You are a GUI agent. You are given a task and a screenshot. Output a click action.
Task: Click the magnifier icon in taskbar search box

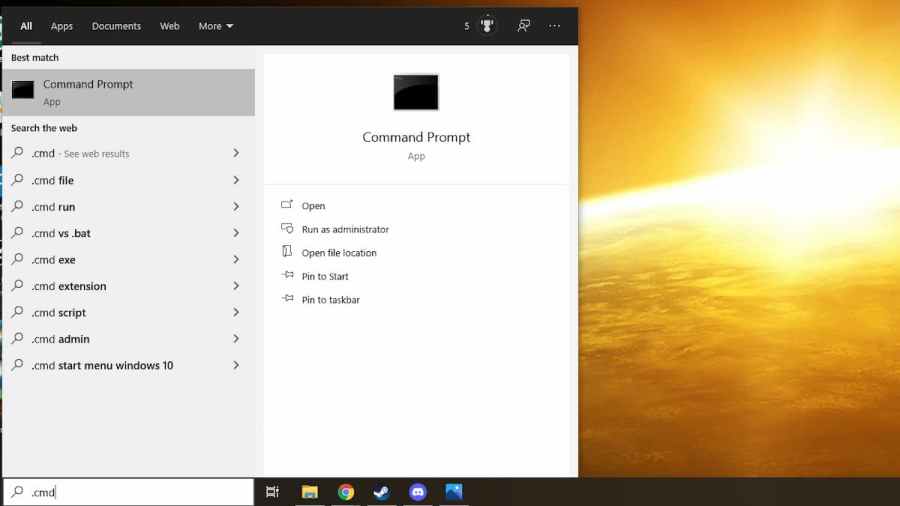[x=18, y=492]
